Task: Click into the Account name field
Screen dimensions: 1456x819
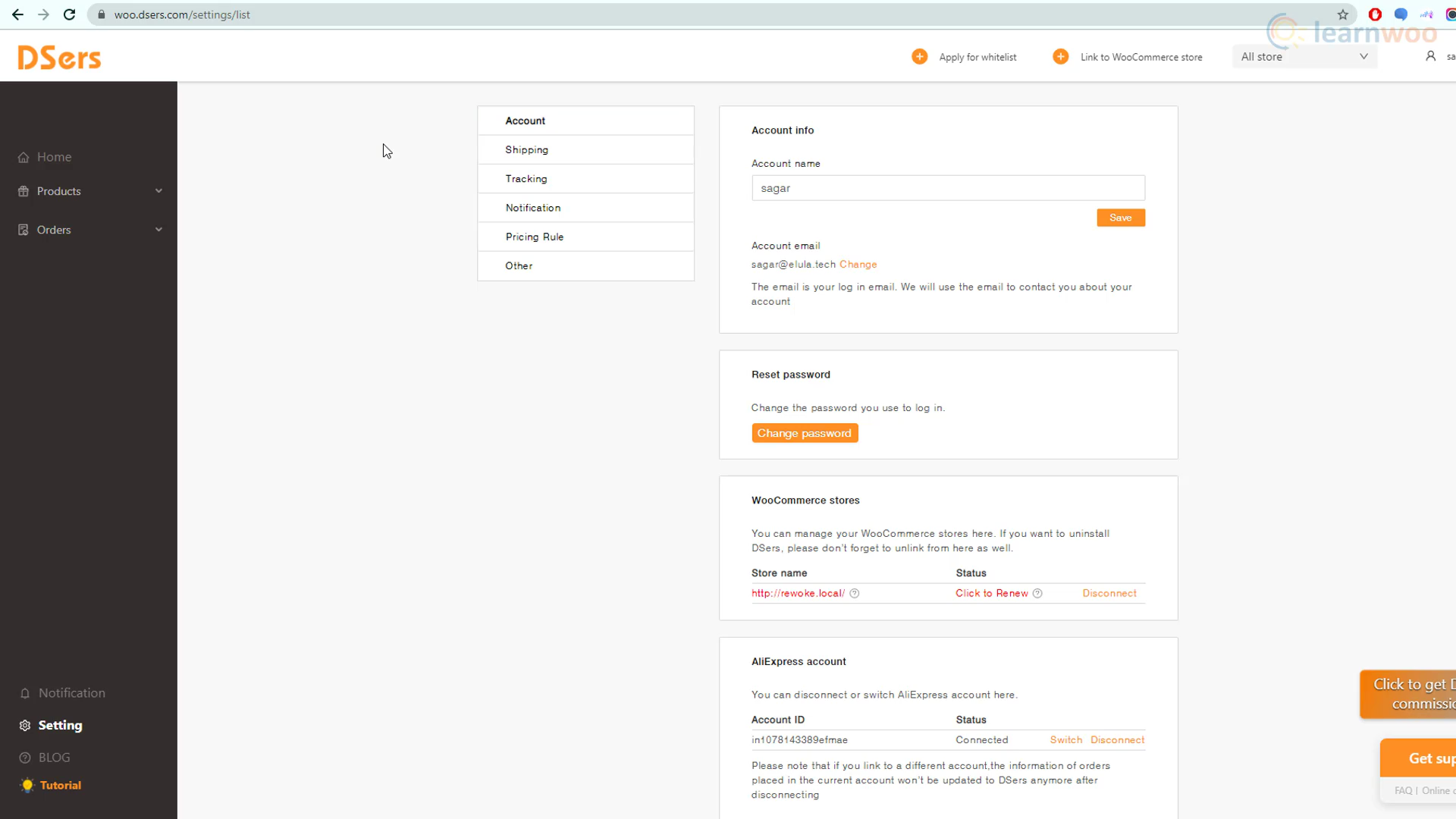Action: coord(948,188)
